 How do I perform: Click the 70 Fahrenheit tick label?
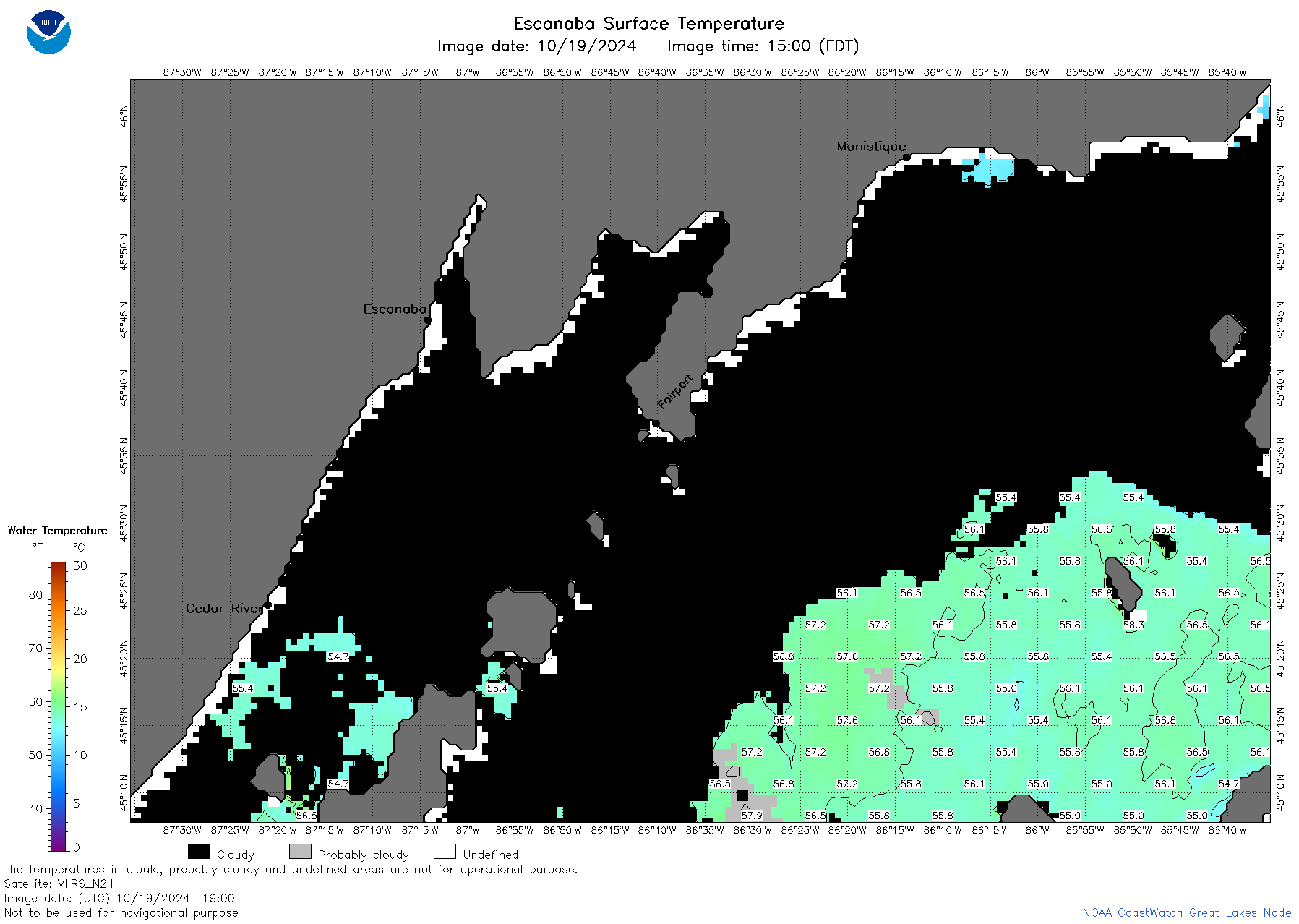tap(35, 648)
